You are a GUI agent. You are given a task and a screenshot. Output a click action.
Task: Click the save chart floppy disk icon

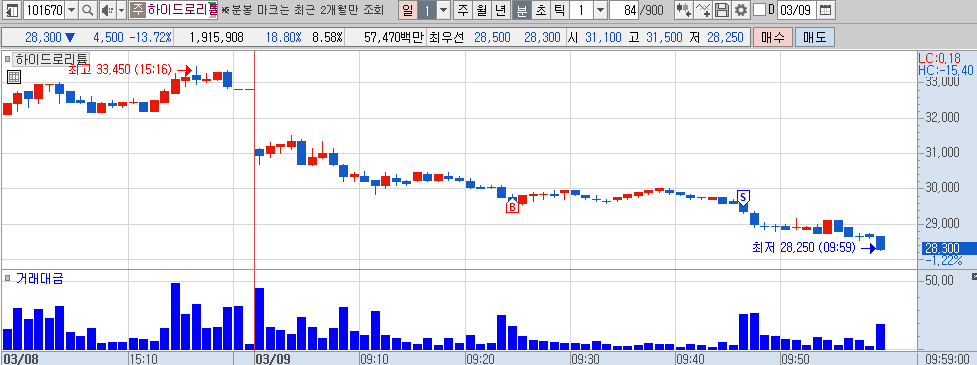[722, 10]
